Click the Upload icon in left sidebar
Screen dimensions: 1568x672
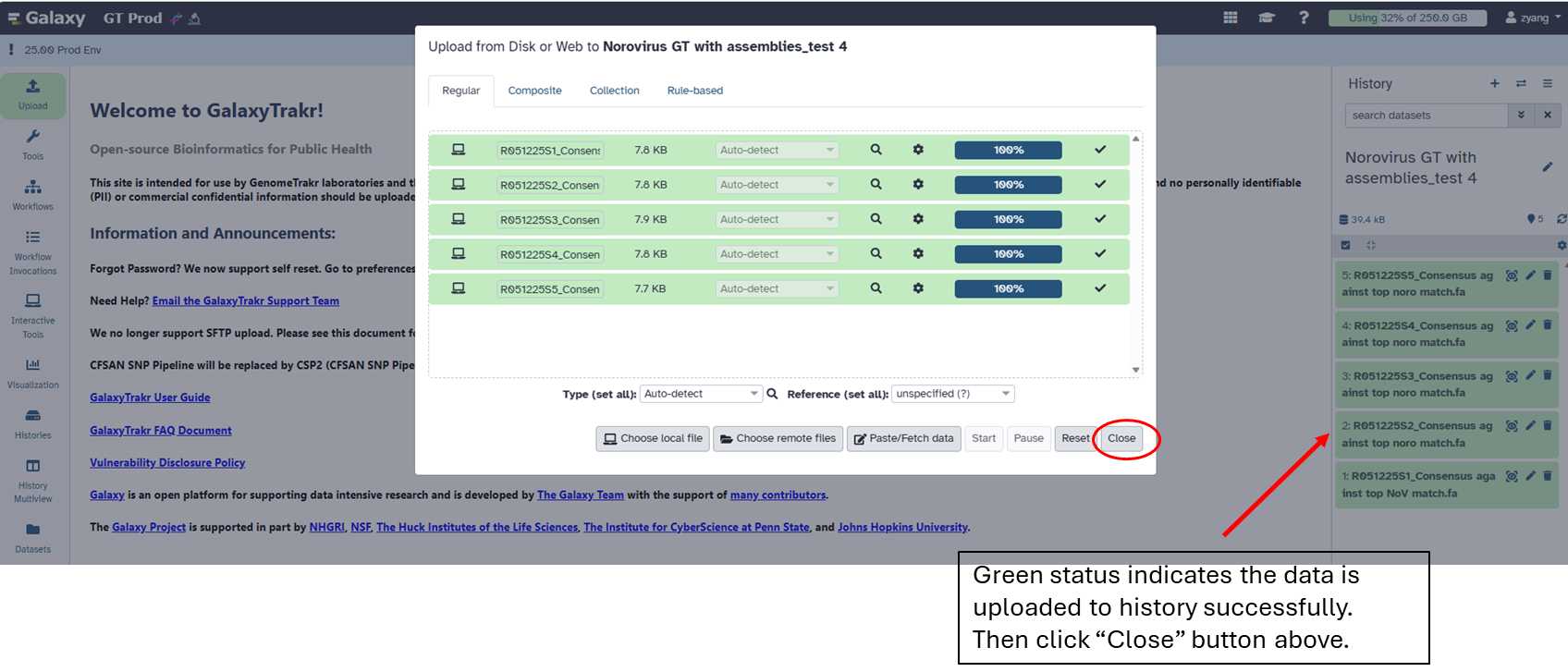[x=33, y=94]
